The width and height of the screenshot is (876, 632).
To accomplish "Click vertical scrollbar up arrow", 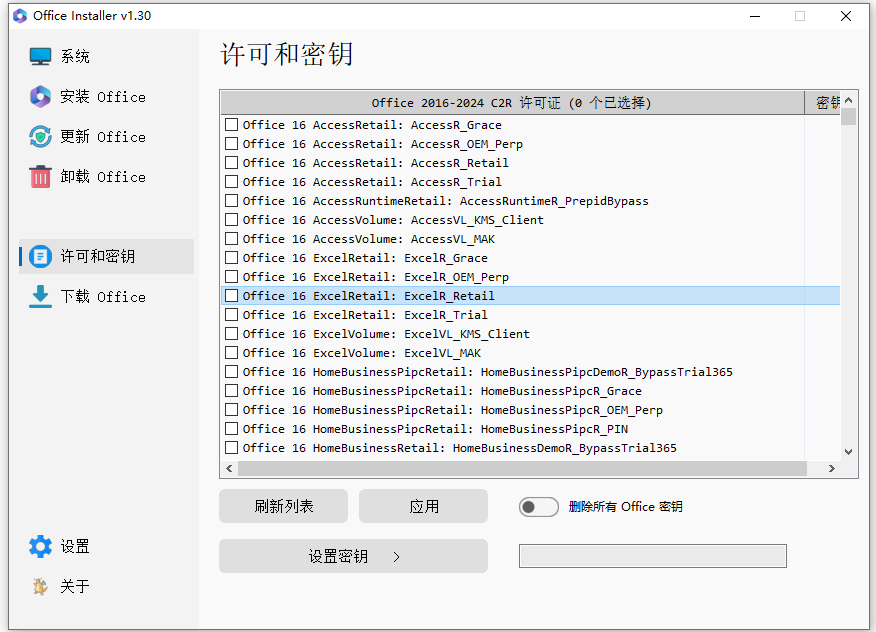I will 849,100.
